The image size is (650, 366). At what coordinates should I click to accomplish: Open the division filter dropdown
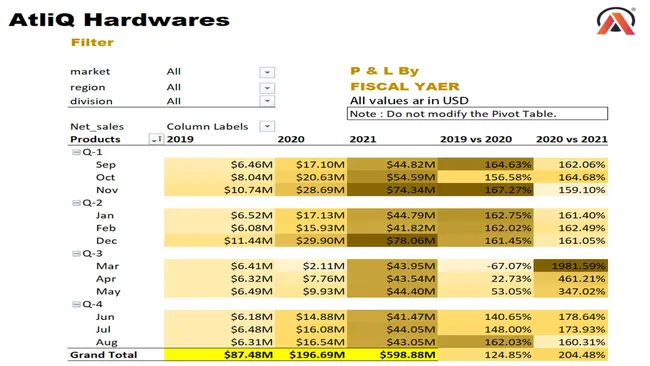click(x=267, y=101)
